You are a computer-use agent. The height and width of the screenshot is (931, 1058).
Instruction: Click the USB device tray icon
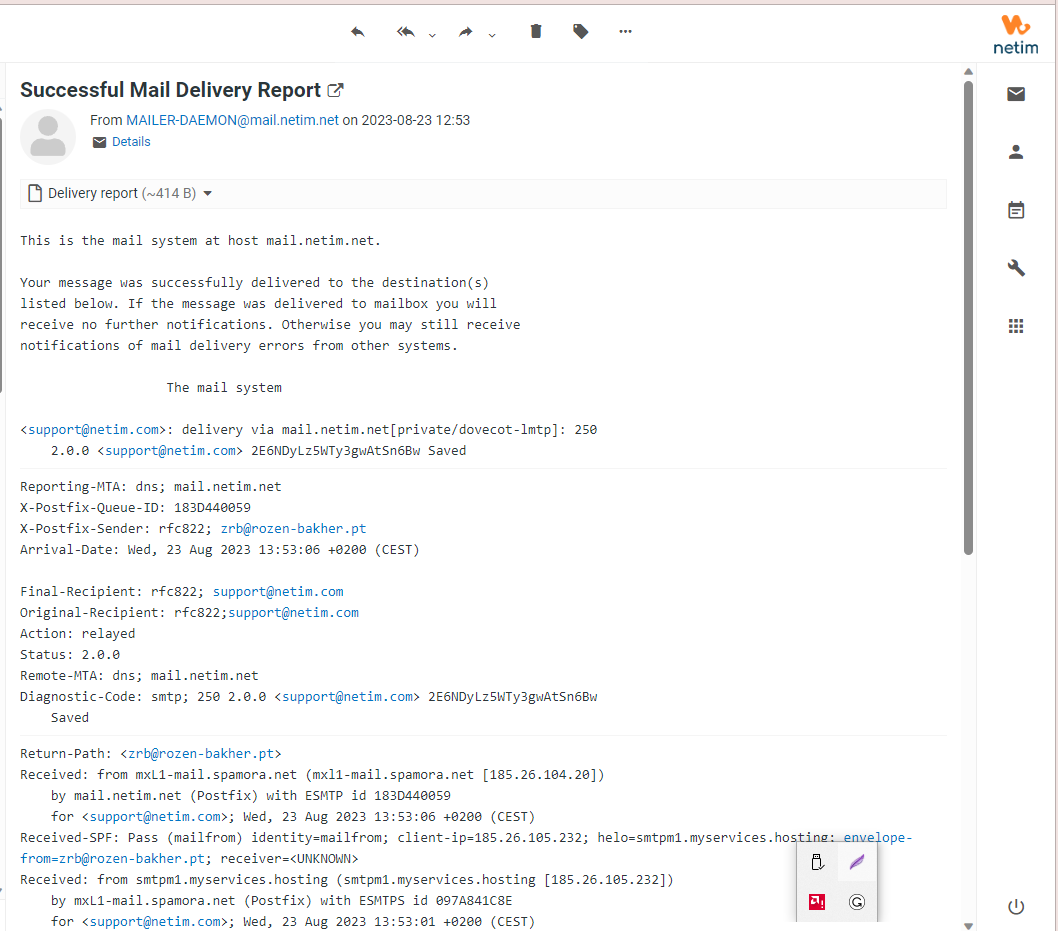tap(817, 862)
